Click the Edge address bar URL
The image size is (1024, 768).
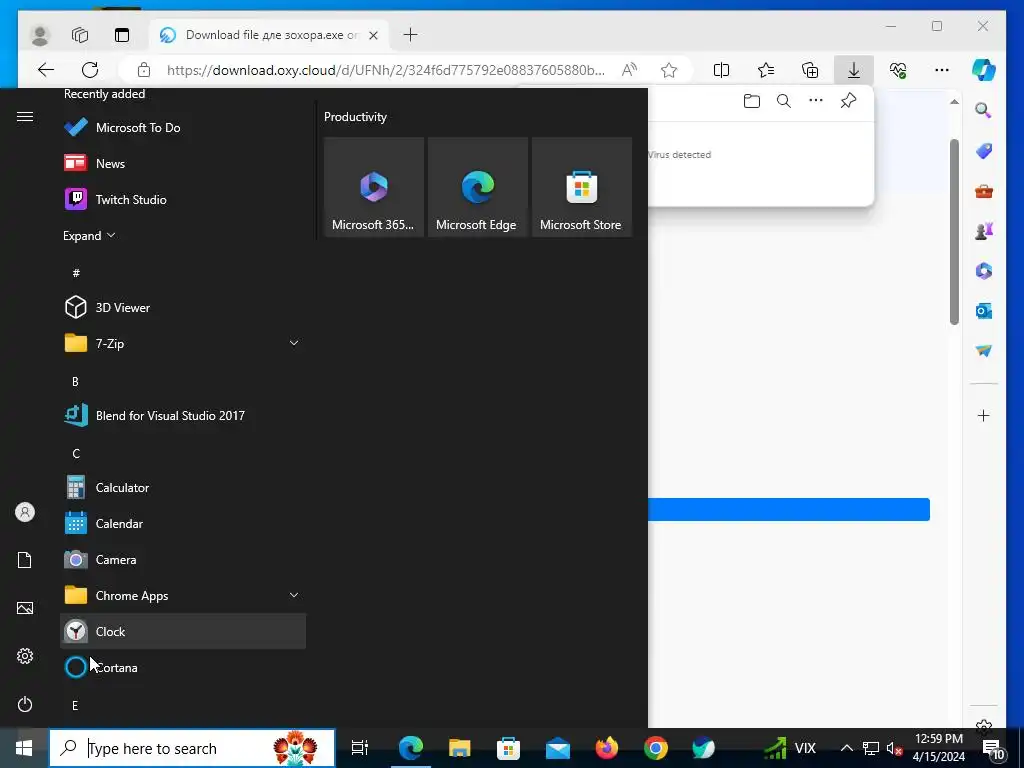(385, 70)
